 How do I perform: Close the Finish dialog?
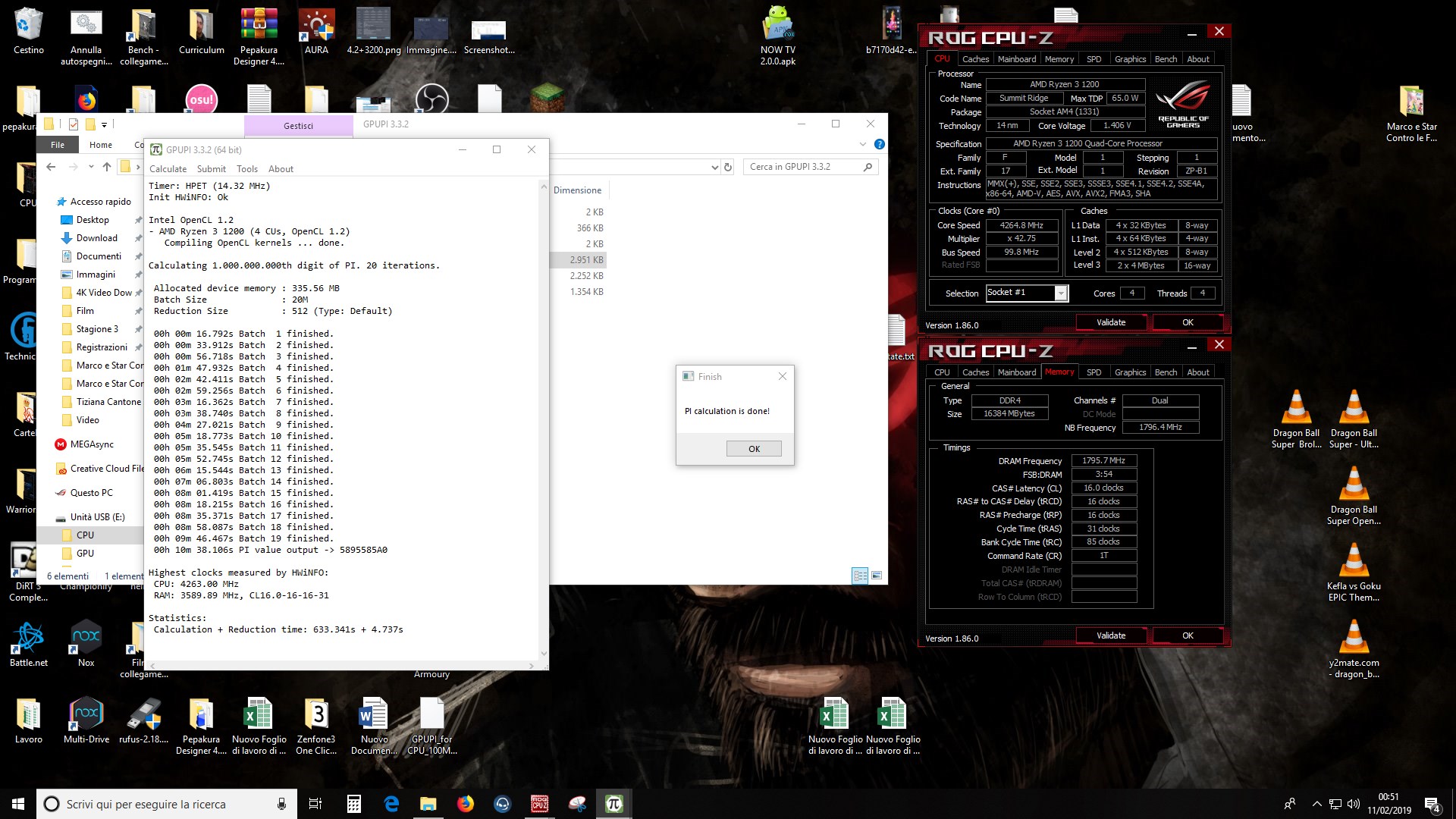pos(782,376)
